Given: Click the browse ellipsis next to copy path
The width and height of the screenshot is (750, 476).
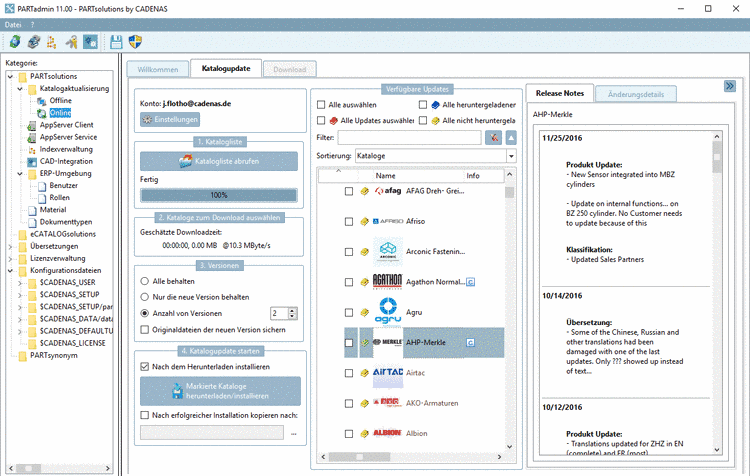Looking at the screenshot, I should pos(294,433).
